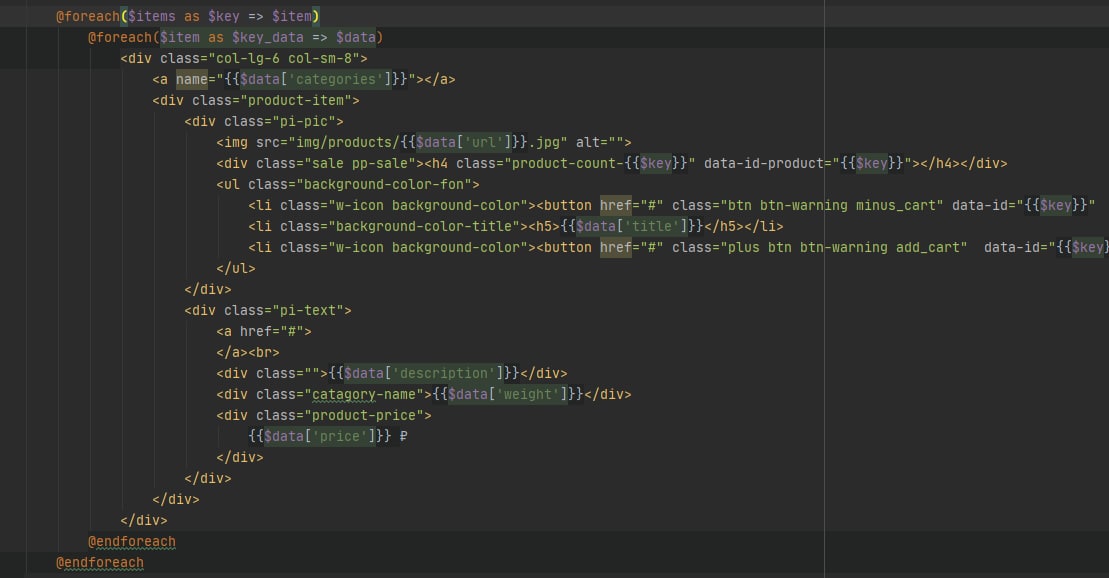Click the "pi-pic" class value
The width and height of the screenshot is (1109, 578).
pyautogui.click(x=303, y=122)
